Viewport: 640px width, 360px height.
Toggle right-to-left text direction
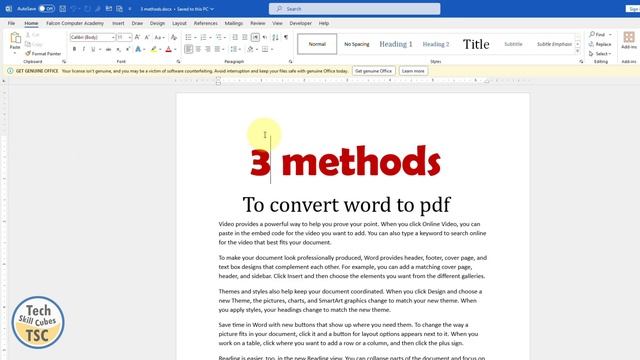point(265,37)
